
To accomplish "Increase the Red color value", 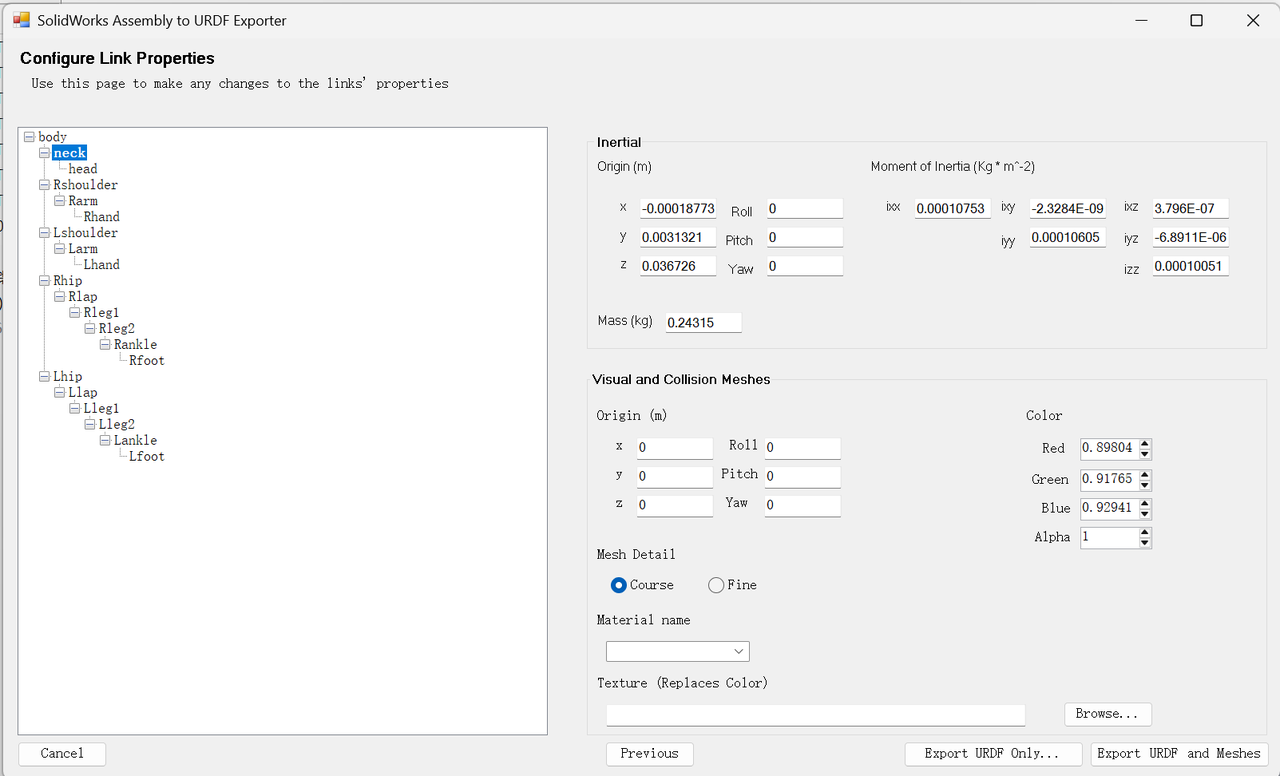I will tap(1145, 444).
